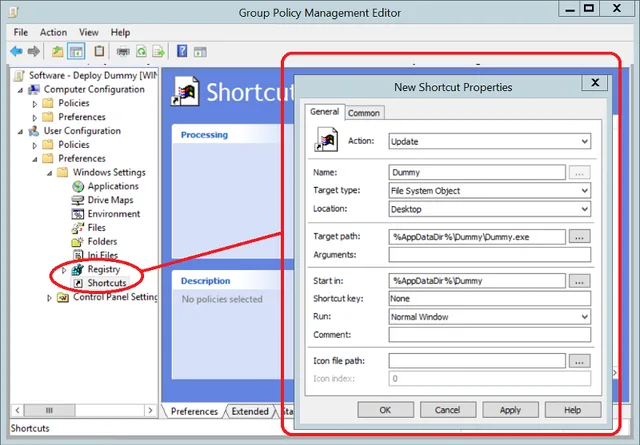Click the Arguments input field

coord(489,255)
